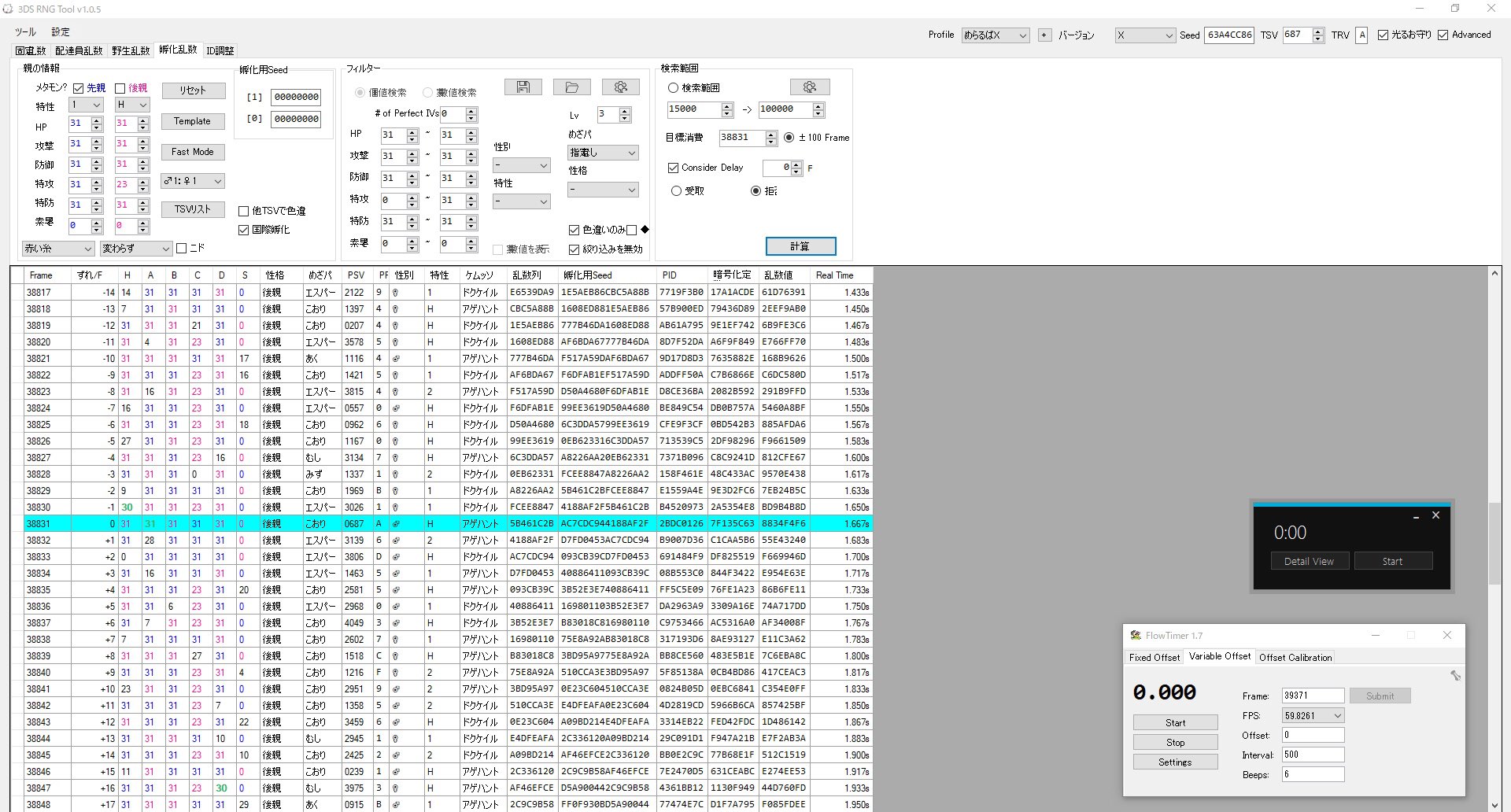Click the 計算 calculate button

(x=800, y=246)
